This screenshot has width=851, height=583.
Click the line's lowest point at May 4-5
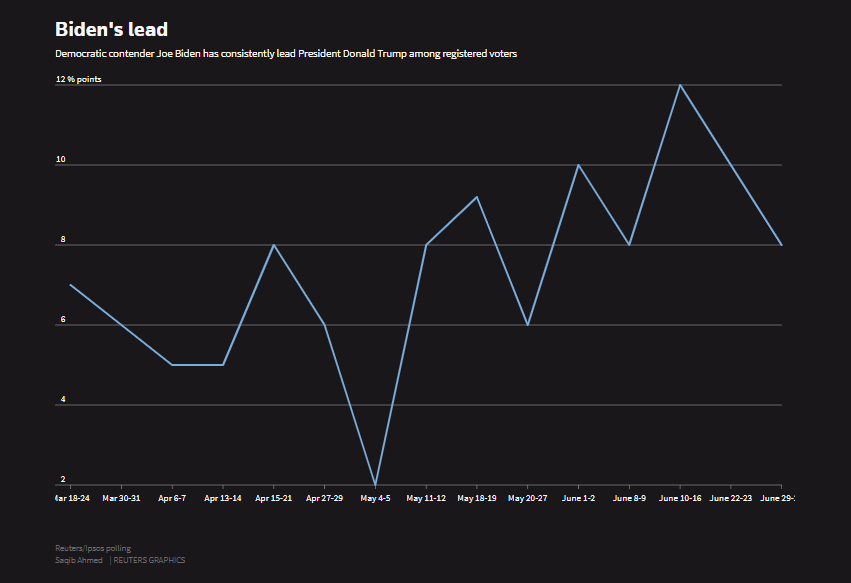(x=375, y=484)
